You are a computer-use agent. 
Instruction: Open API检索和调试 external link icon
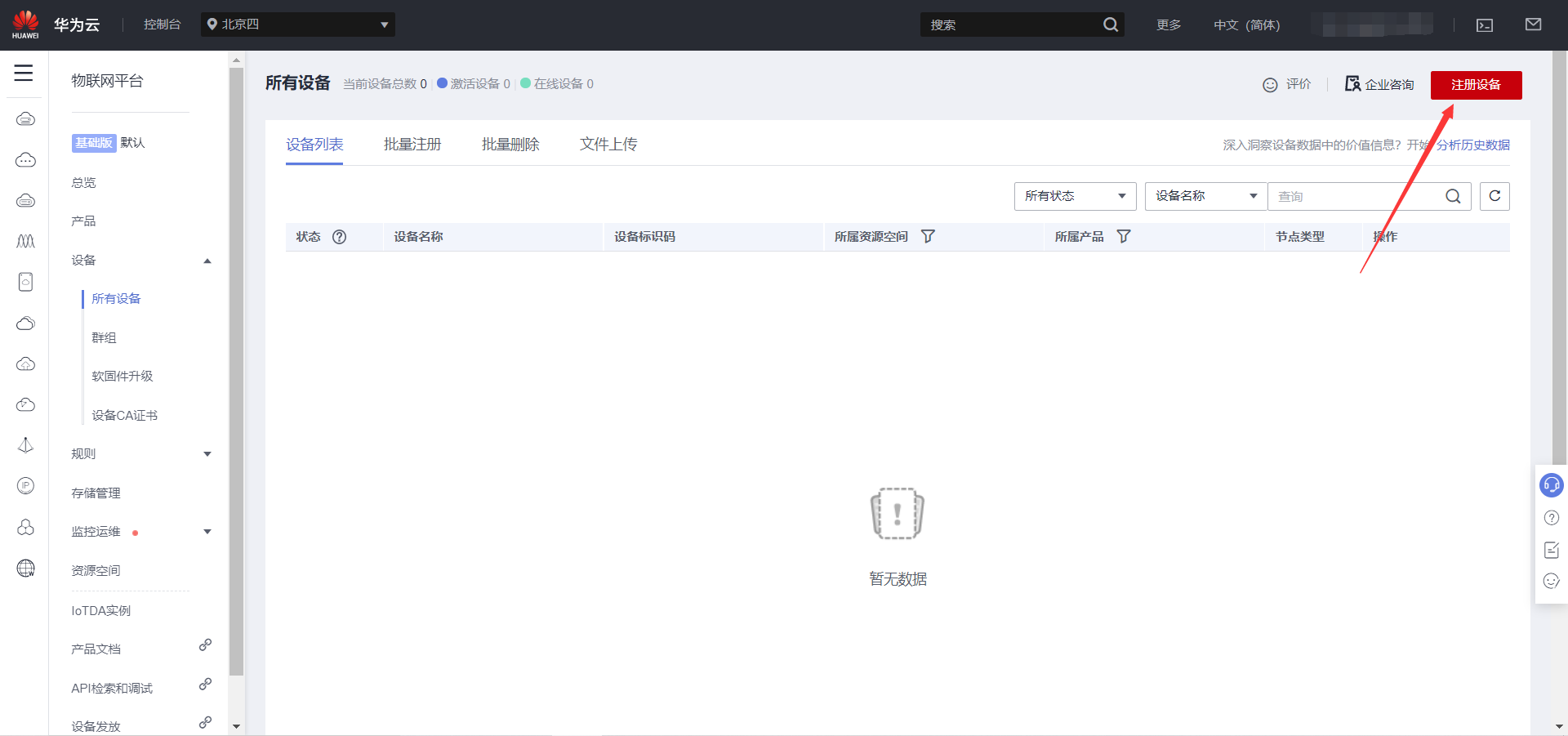(x=205, y=685)
